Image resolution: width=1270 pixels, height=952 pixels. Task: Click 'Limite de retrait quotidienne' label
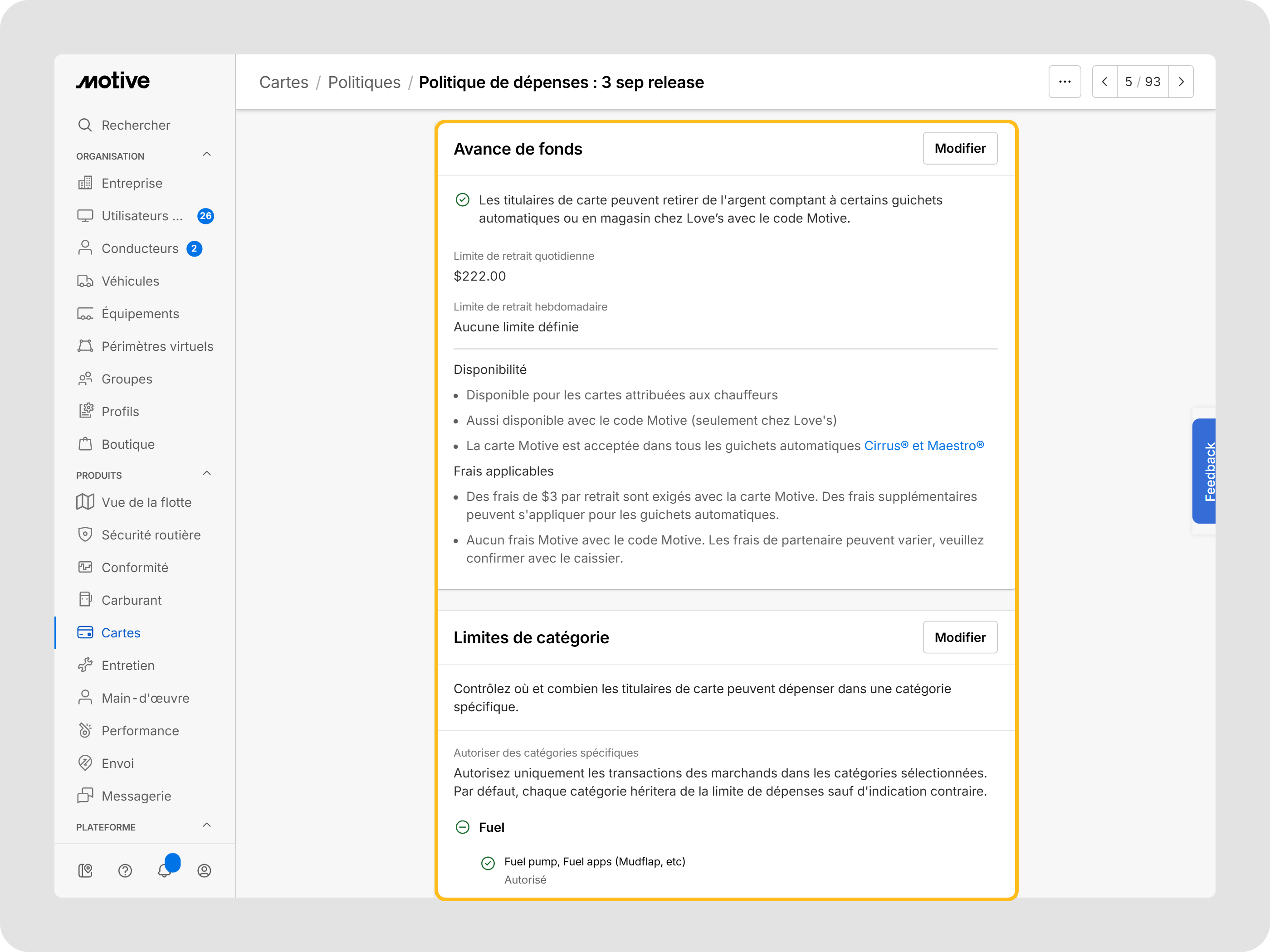pyautogui.click(x=523, y=256)
